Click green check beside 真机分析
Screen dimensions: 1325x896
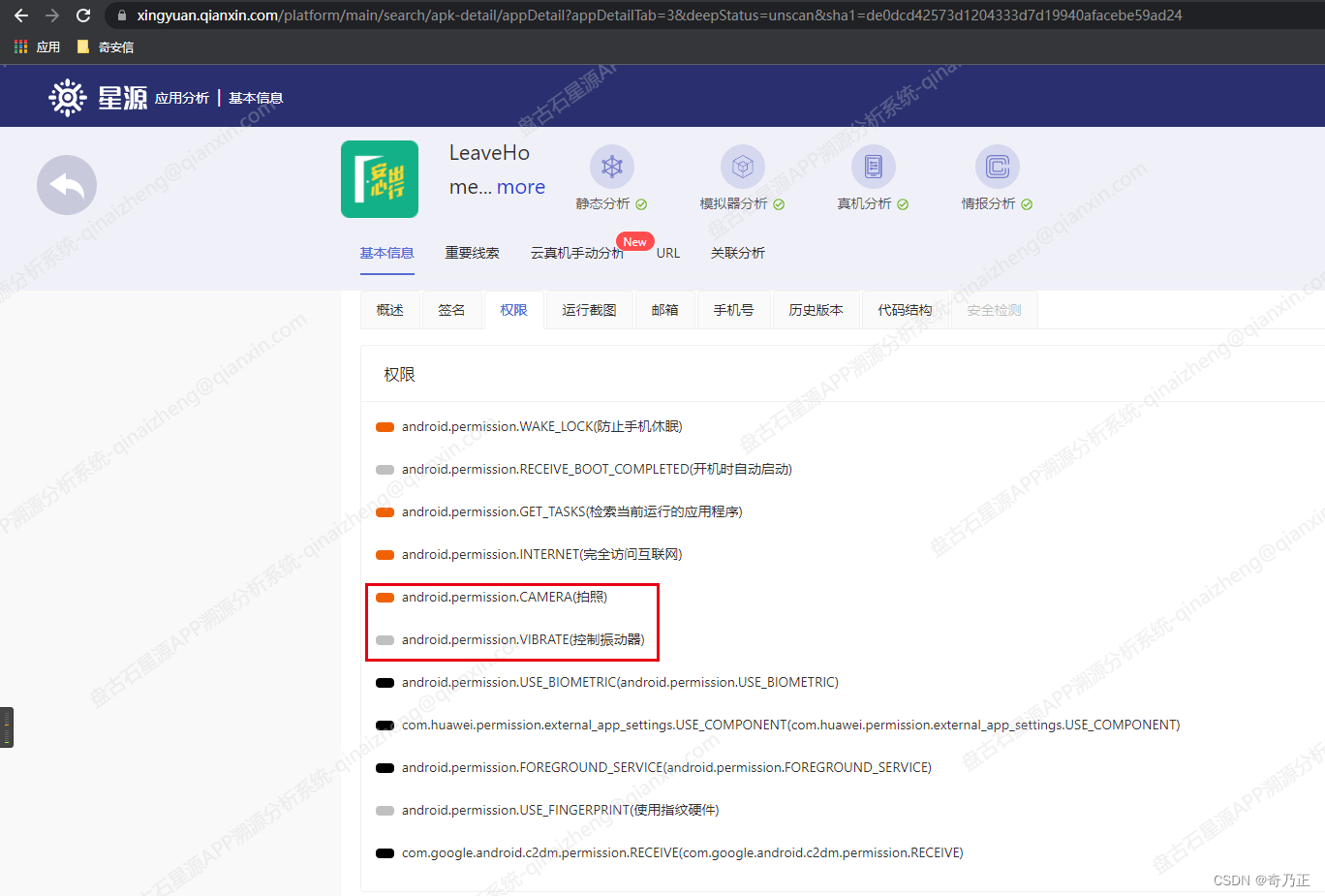[903, 204]
